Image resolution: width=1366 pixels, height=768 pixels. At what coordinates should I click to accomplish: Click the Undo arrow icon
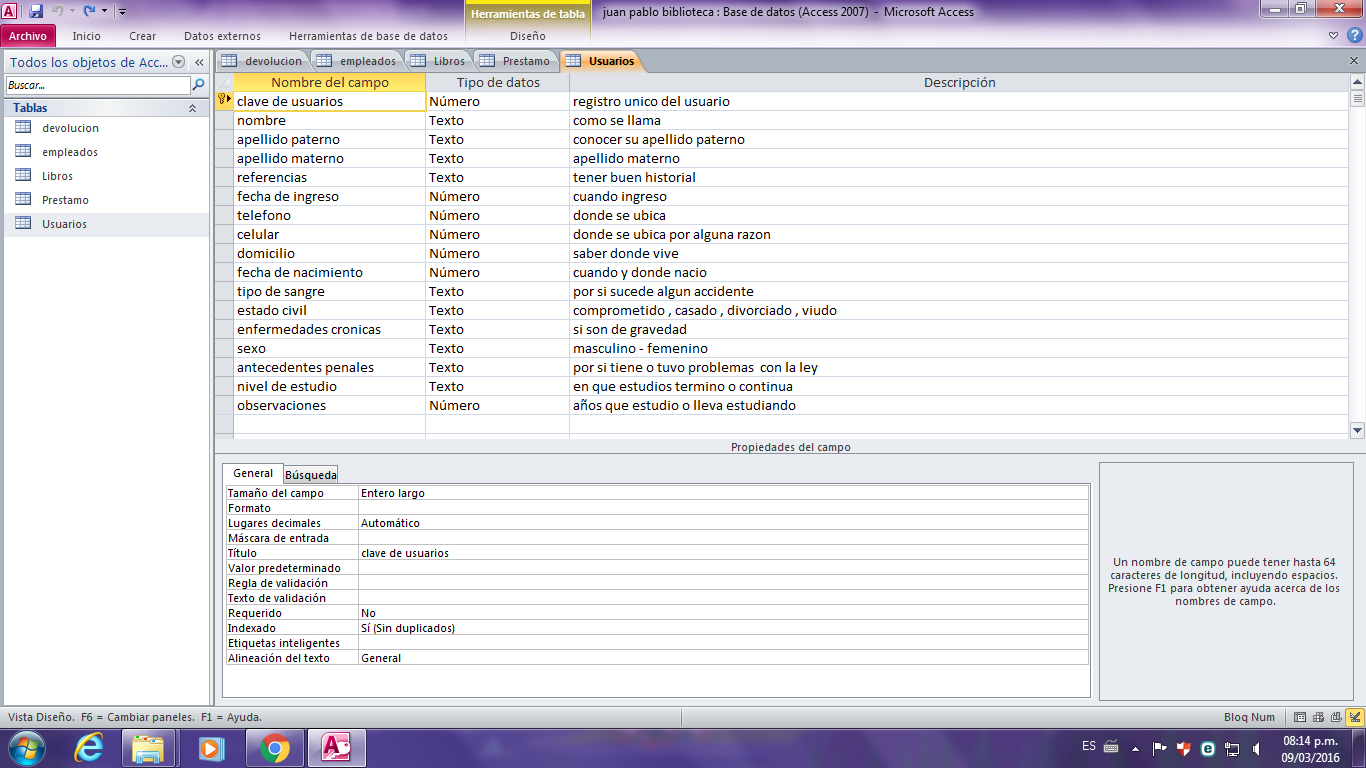pos(58,11)
